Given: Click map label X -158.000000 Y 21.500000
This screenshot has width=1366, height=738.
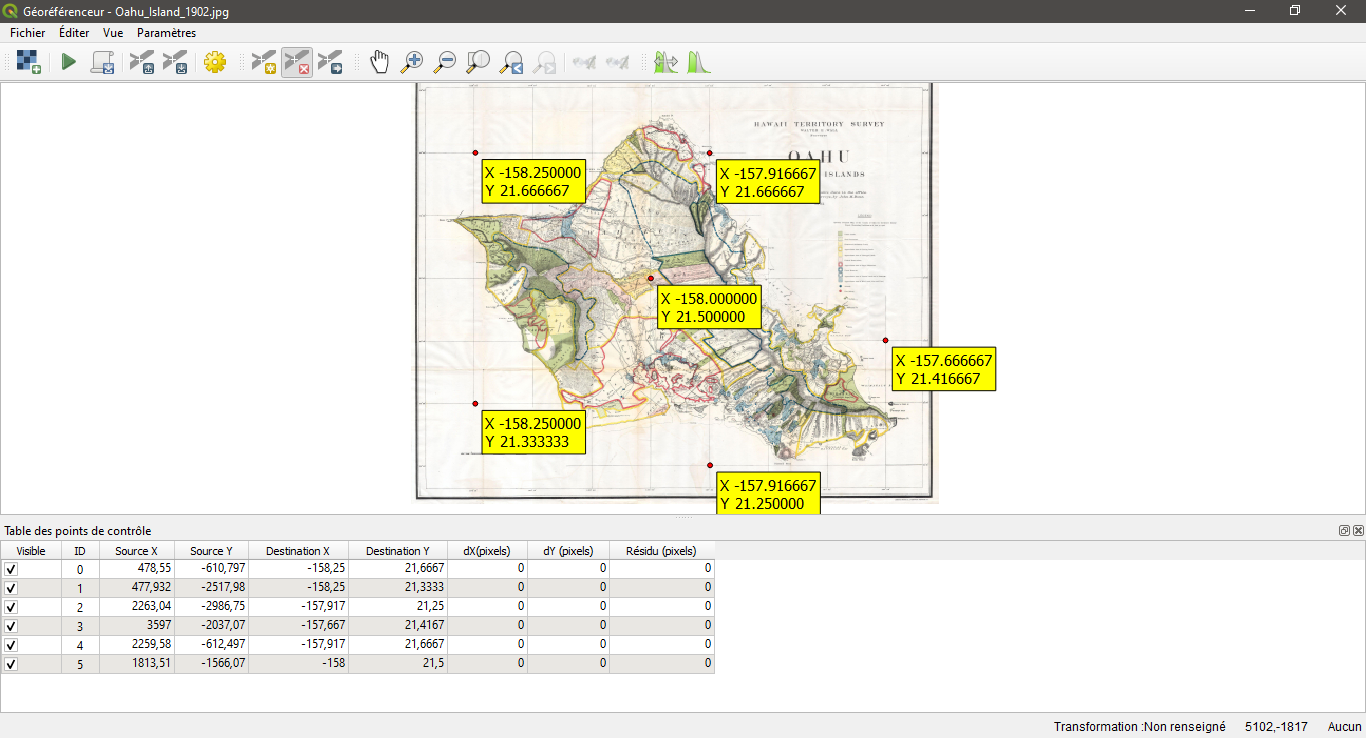Looking at the screenshot, I should 709,307.
